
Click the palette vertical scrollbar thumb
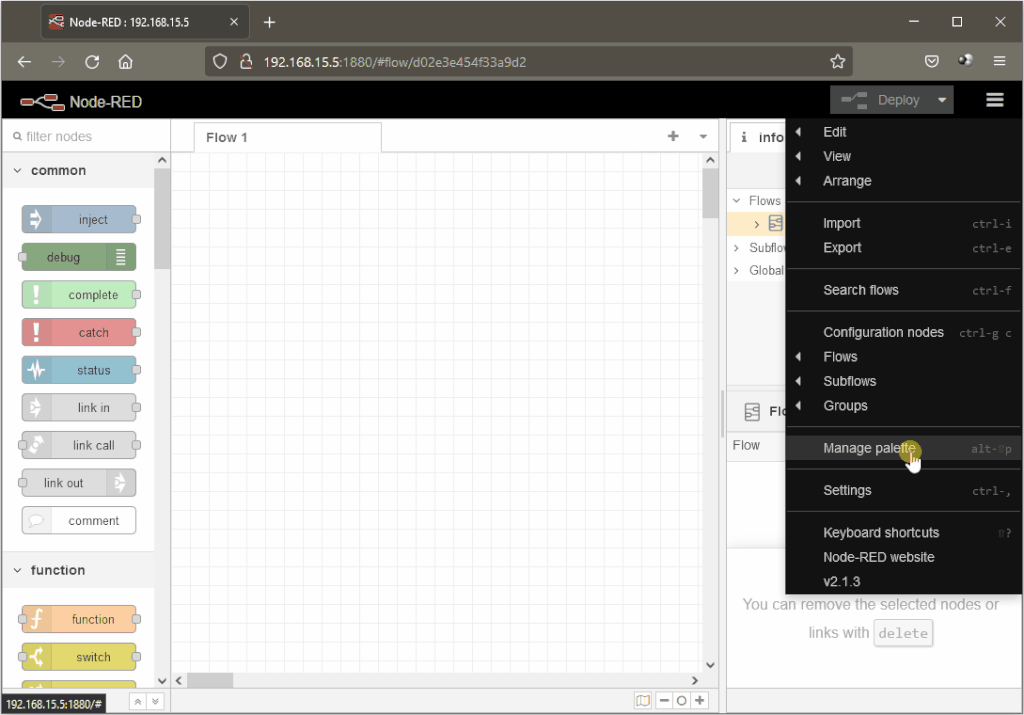(162, 218)
